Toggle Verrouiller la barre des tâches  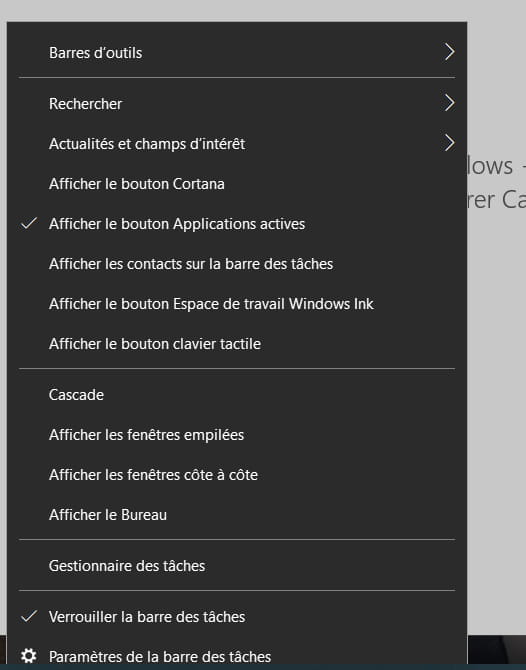tap(237, 617)
